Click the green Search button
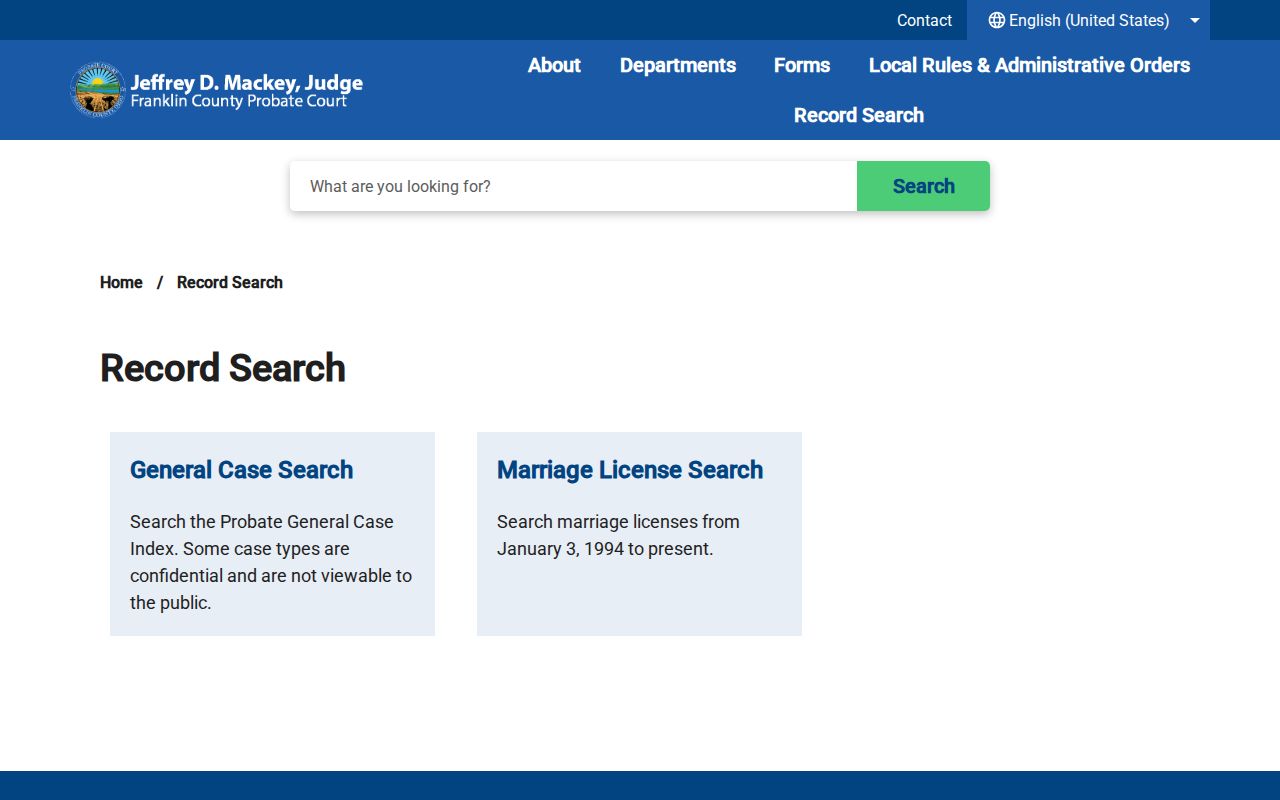Image resolution: width=1280 pixels, height=800 pixels. (923, 186)
